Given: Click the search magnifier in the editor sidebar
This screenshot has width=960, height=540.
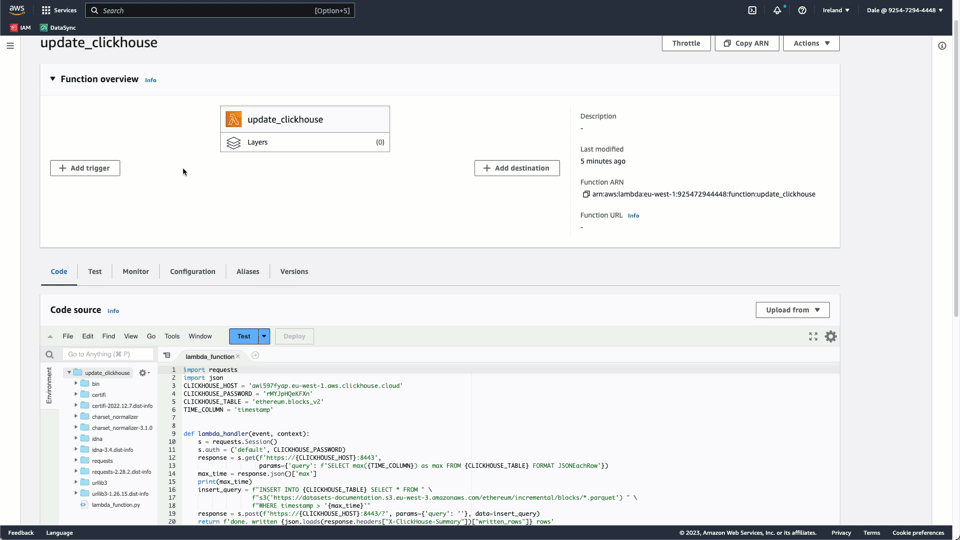Looking at the screenshot, I should tap(49, 354).
